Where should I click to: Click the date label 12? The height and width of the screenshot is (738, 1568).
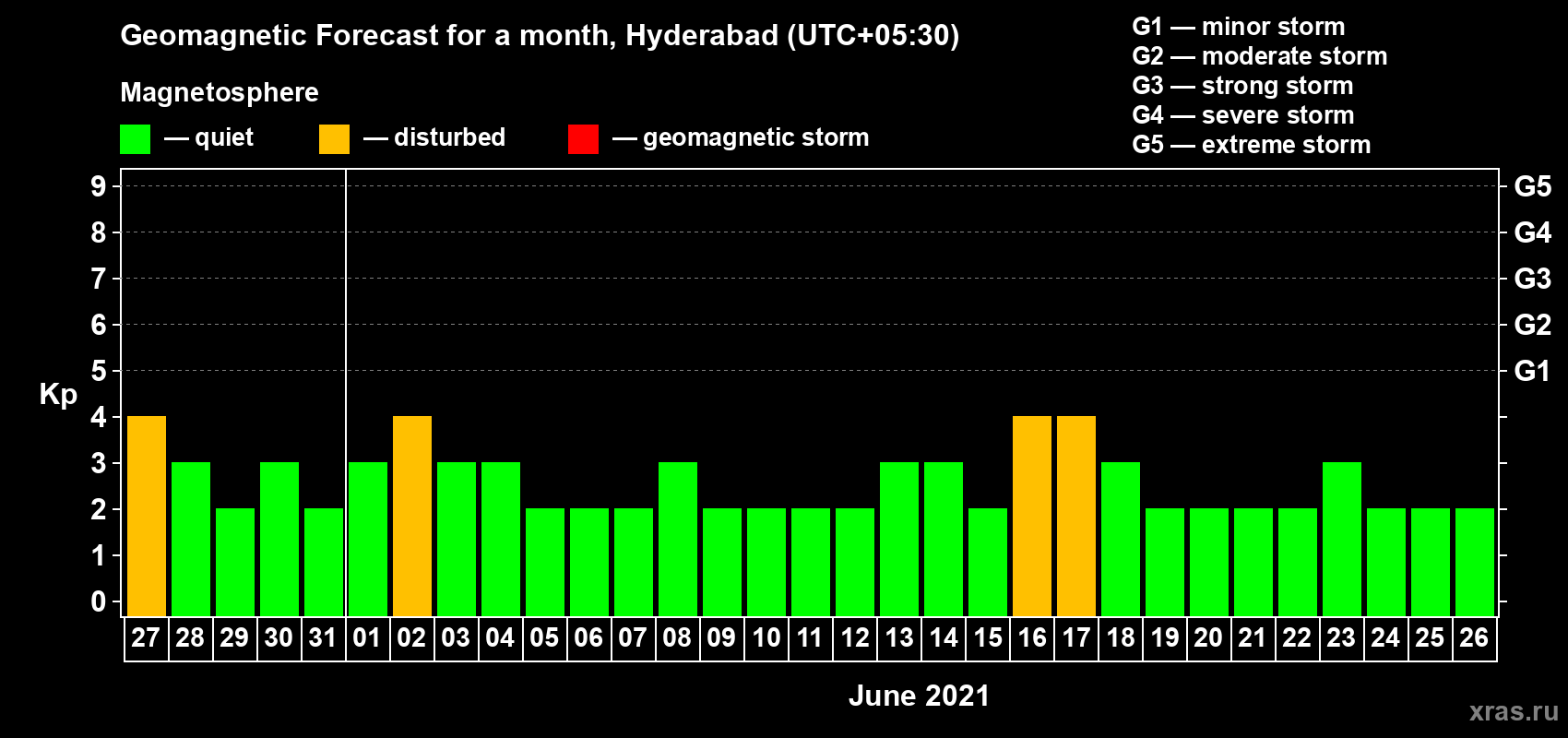click(855, 638)
